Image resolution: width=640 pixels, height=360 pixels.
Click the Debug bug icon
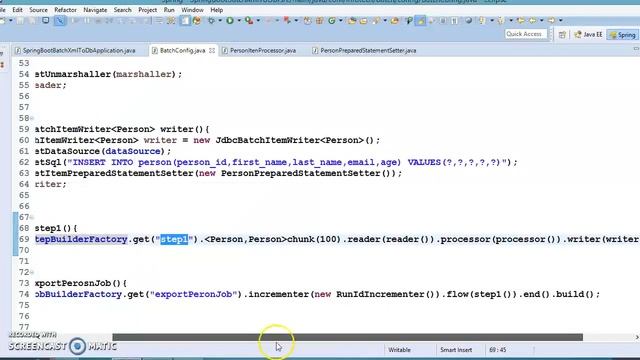pyautogui.click(x=211, y=20)
